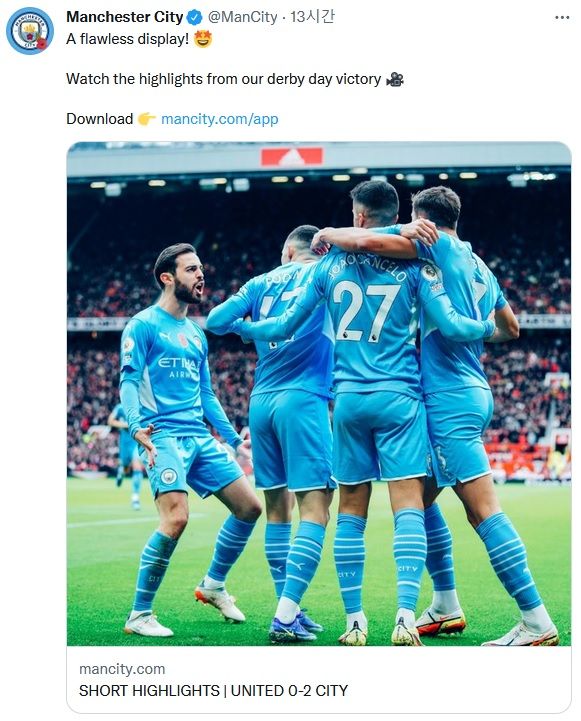Click the movie camera emoji
This screenshot has width=581, height=721.
coord(394,79)
